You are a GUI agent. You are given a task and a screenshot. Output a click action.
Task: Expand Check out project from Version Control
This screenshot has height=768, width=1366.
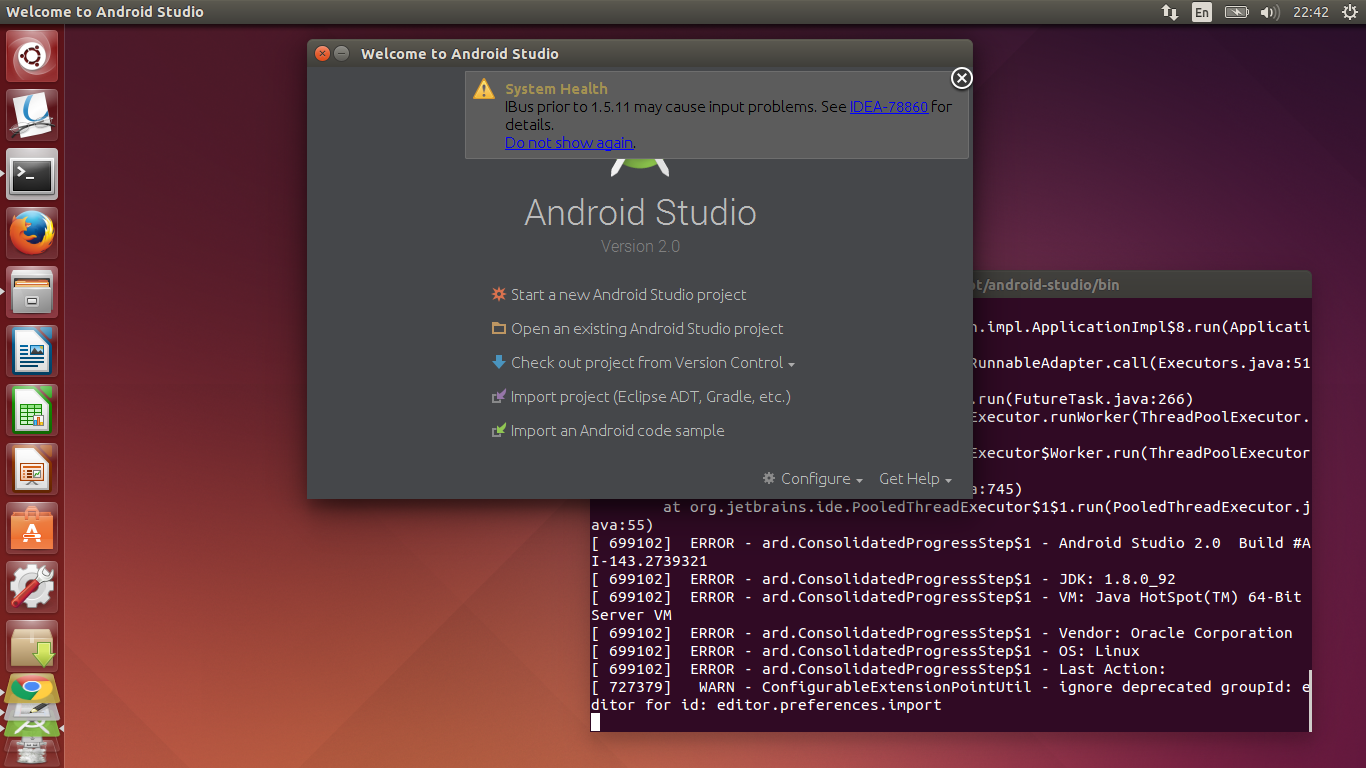tap(653, 363)
